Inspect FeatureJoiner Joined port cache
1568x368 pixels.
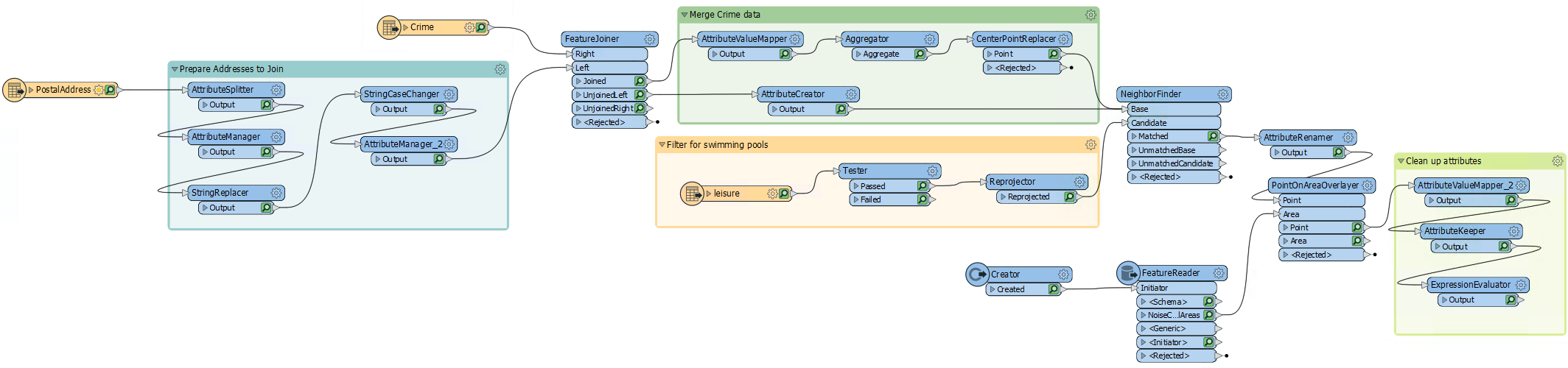[x=640, y=81]
